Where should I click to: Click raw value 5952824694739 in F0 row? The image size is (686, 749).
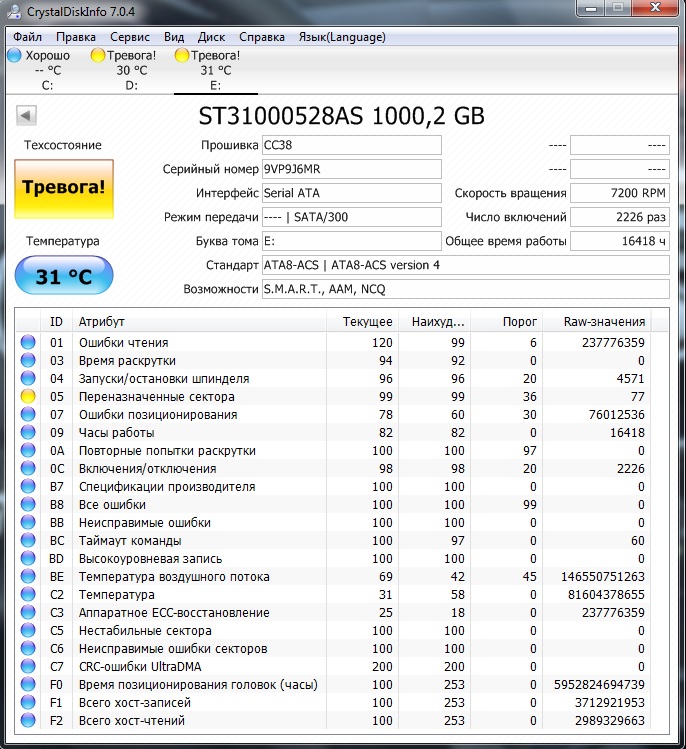click(x=600, y=685)
